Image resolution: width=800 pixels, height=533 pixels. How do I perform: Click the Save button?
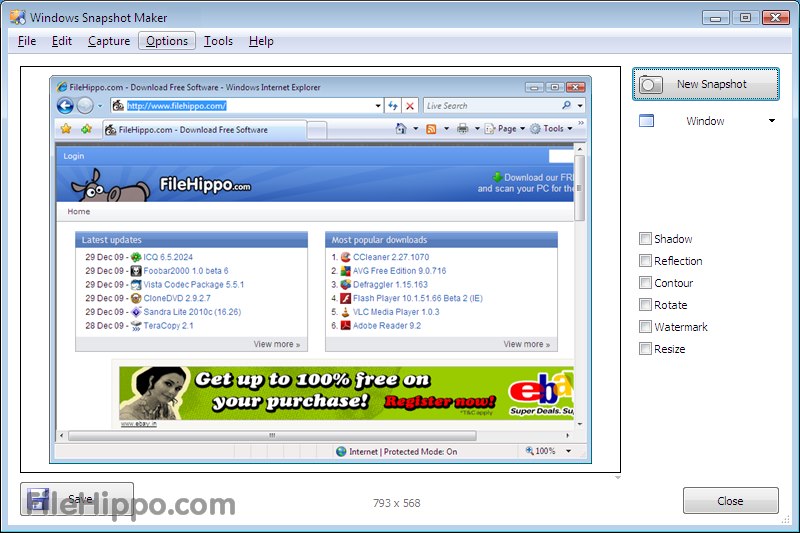tap(77, 499)
